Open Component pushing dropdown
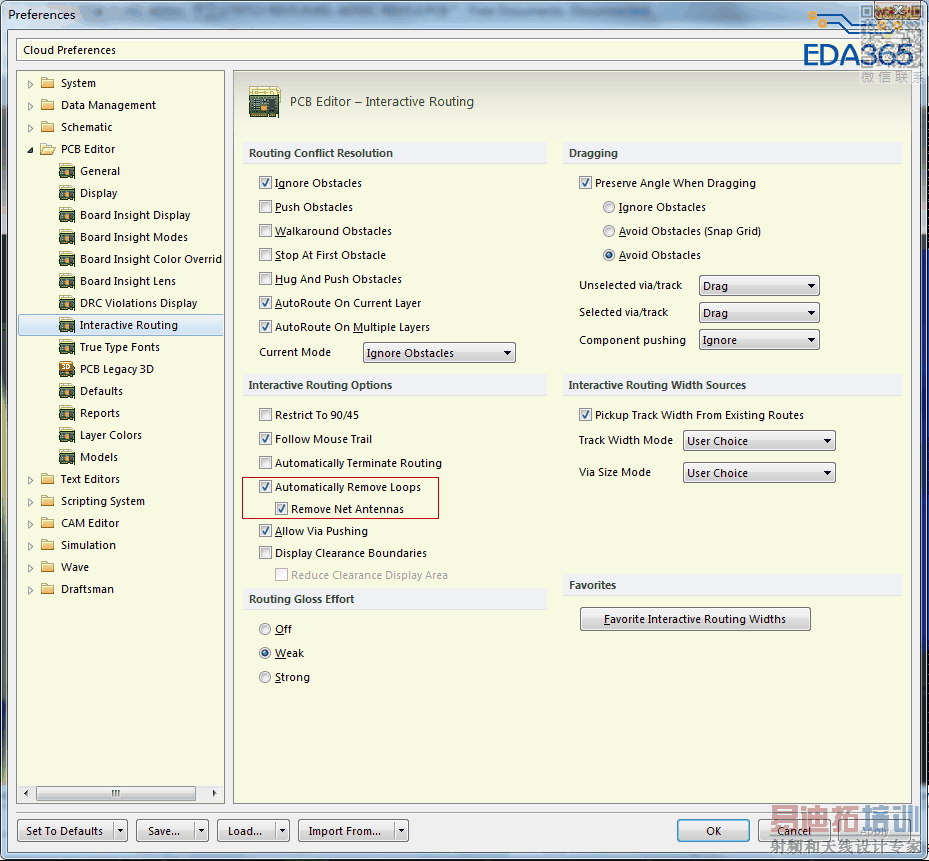 (759, 340)
